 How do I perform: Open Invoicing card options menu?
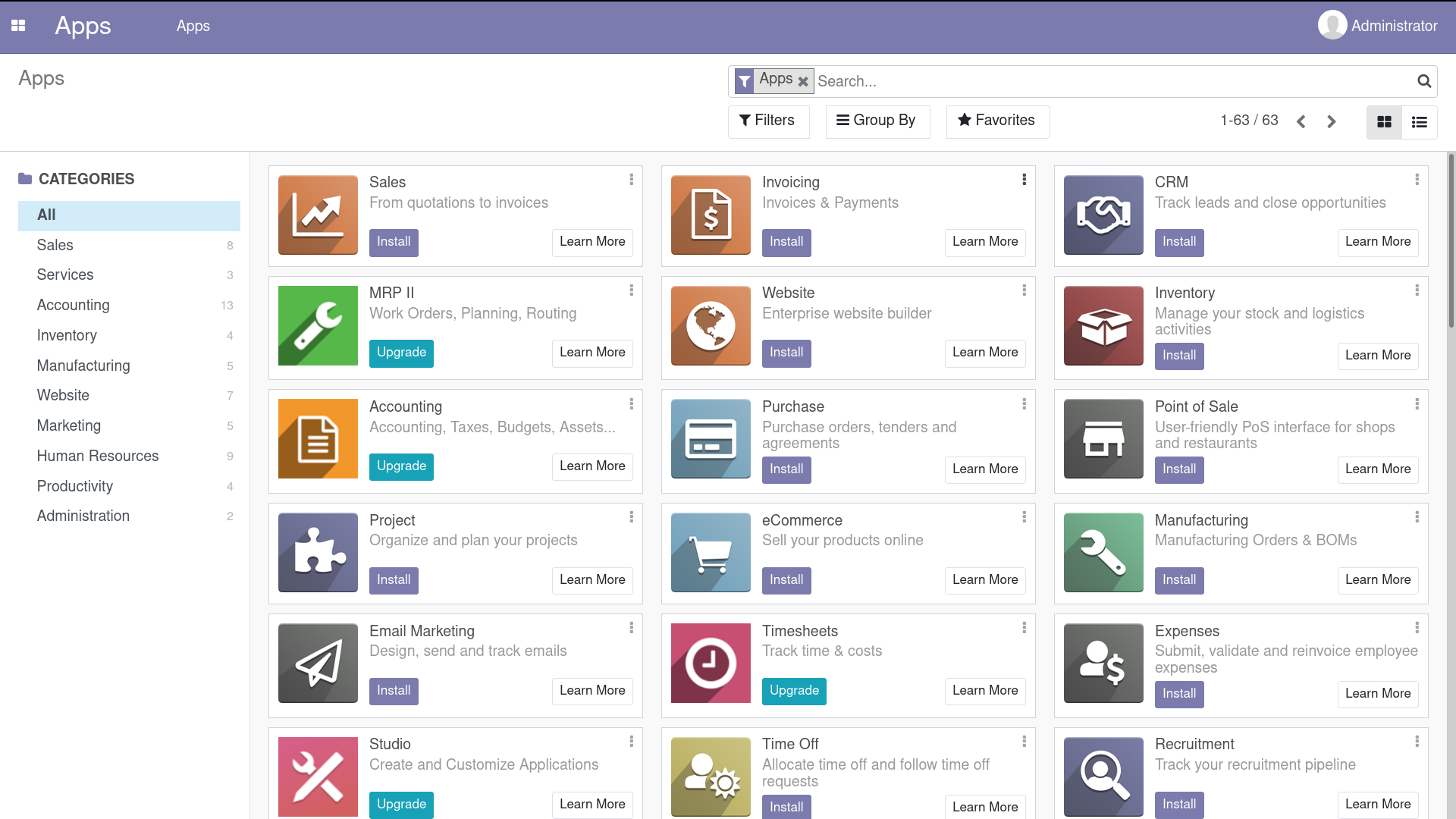click(1024, 180)
